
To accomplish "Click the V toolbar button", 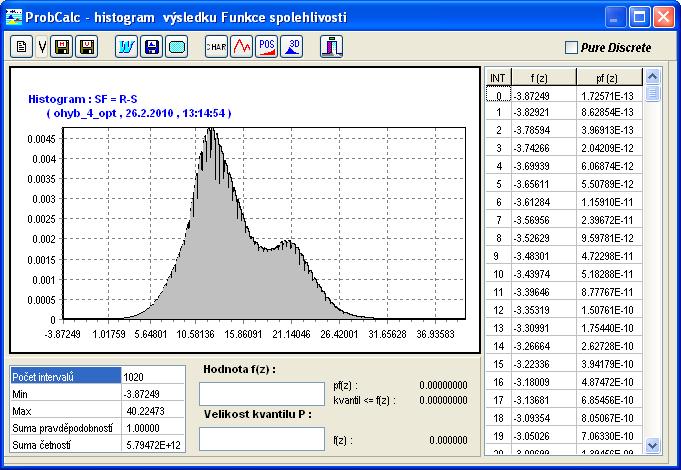I will point(42,46).
